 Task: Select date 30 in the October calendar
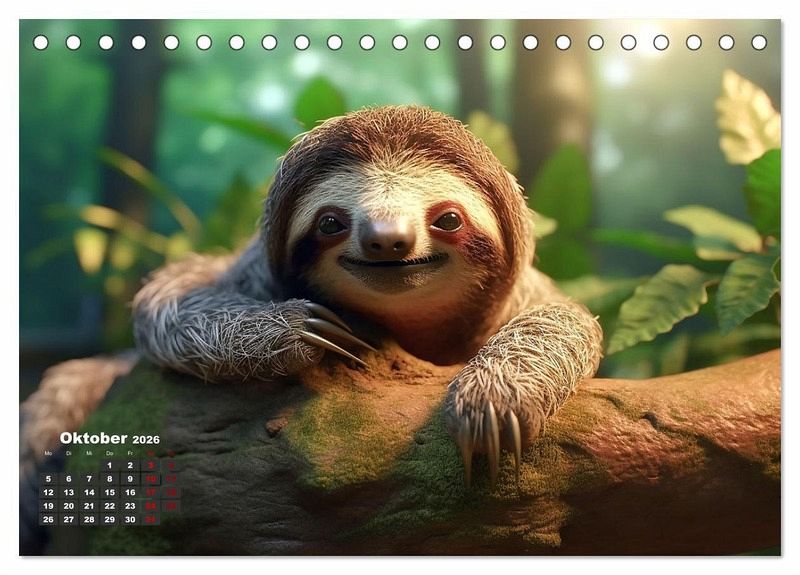pyautogui.click(x=130, y=519)
